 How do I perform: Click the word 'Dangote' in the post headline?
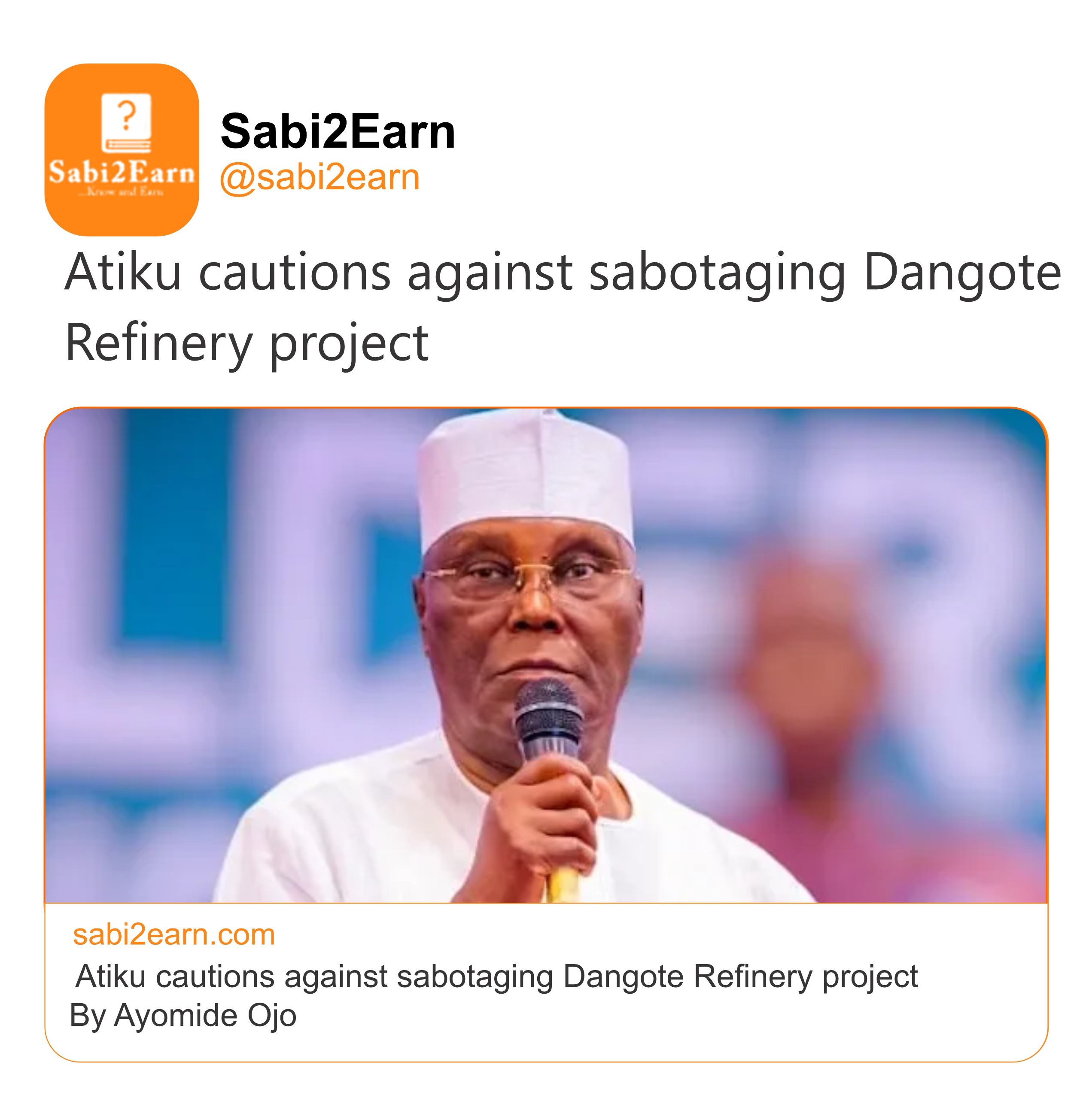(961, 273)
